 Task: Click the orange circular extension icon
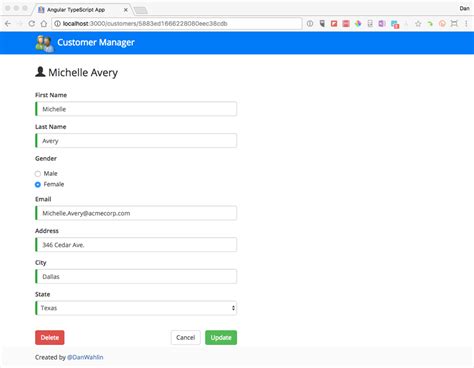click(442, 24)
